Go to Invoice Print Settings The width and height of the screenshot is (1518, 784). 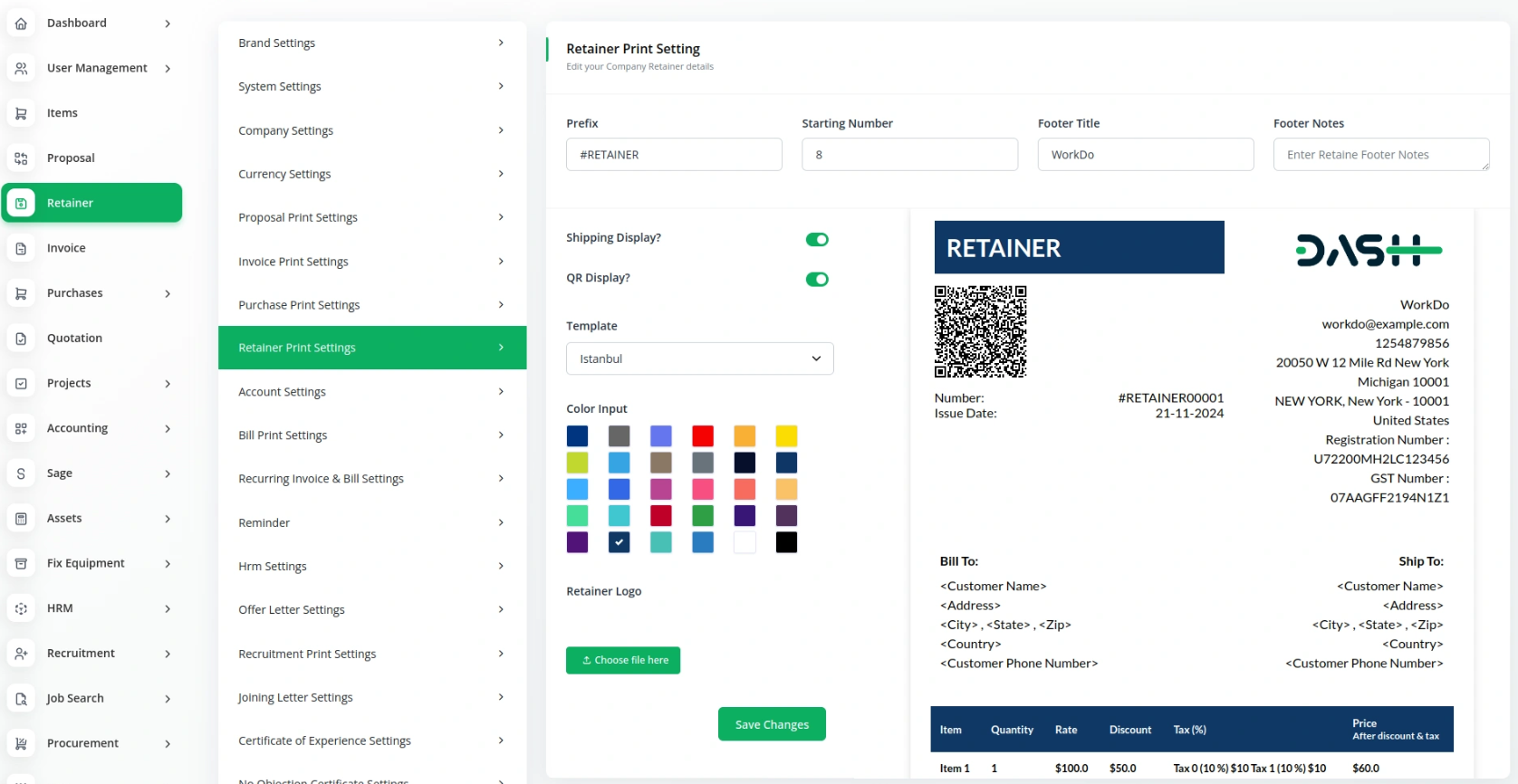point(372,262)
